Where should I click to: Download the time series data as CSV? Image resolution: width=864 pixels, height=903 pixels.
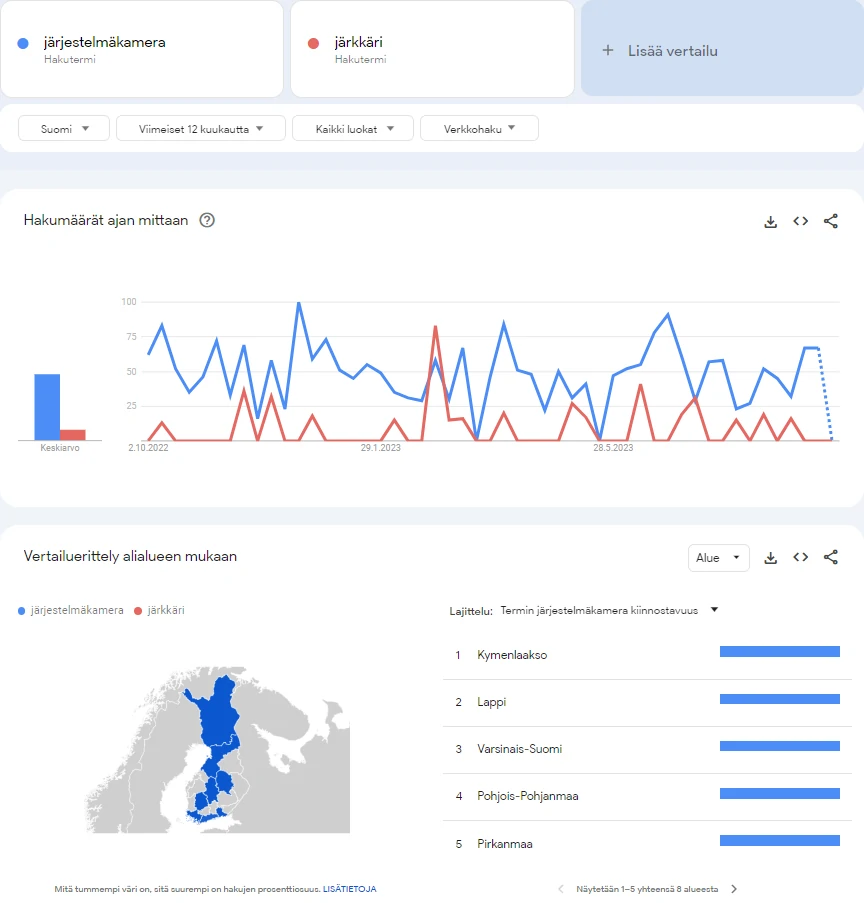click(770, 221)
